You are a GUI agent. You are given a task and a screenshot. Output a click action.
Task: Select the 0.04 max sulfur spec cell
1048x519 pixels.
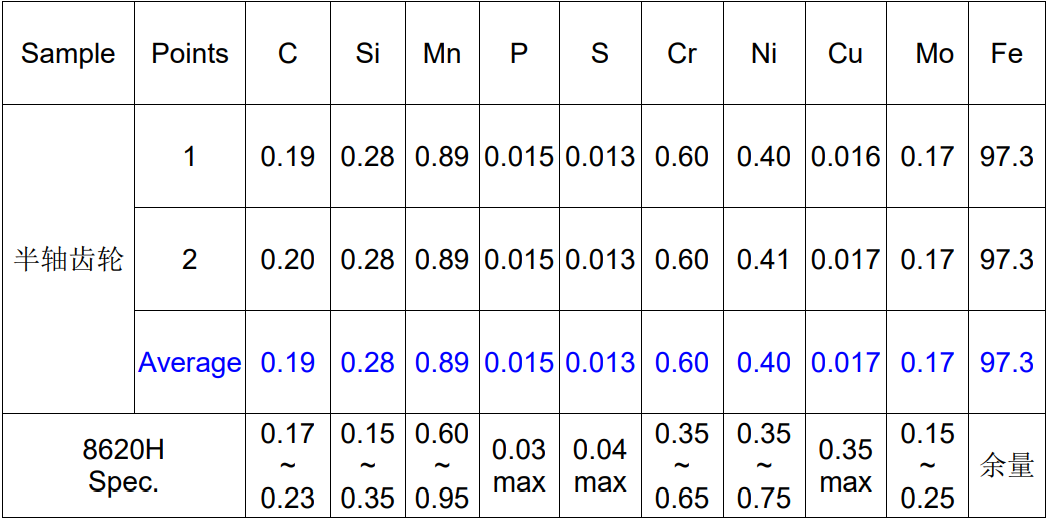pyautogui.click(x=600, y=466)
